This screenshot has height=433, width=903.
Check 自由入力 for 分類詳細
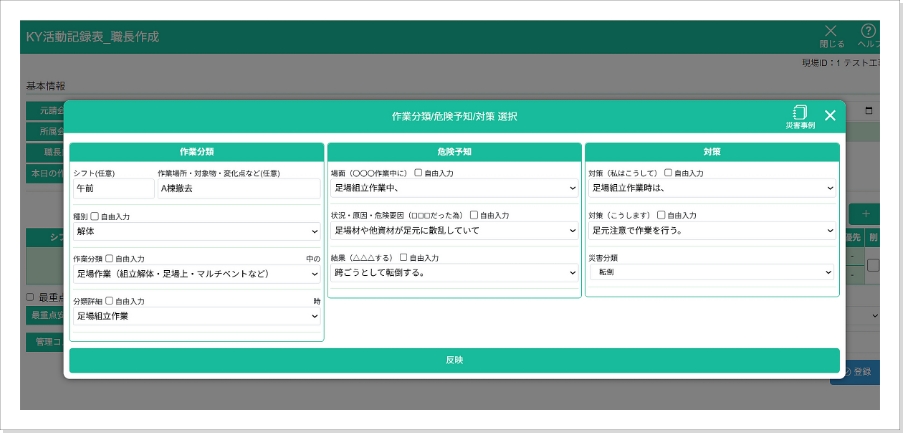click(x=110, y=300)
